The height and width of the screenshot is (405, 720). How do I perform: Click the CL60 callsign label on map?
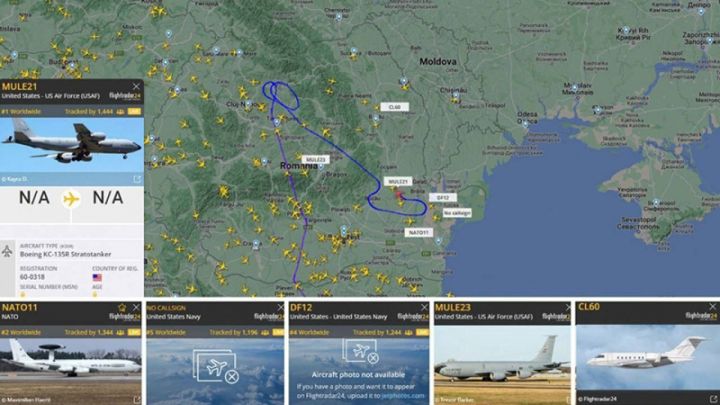pos(394,107)
